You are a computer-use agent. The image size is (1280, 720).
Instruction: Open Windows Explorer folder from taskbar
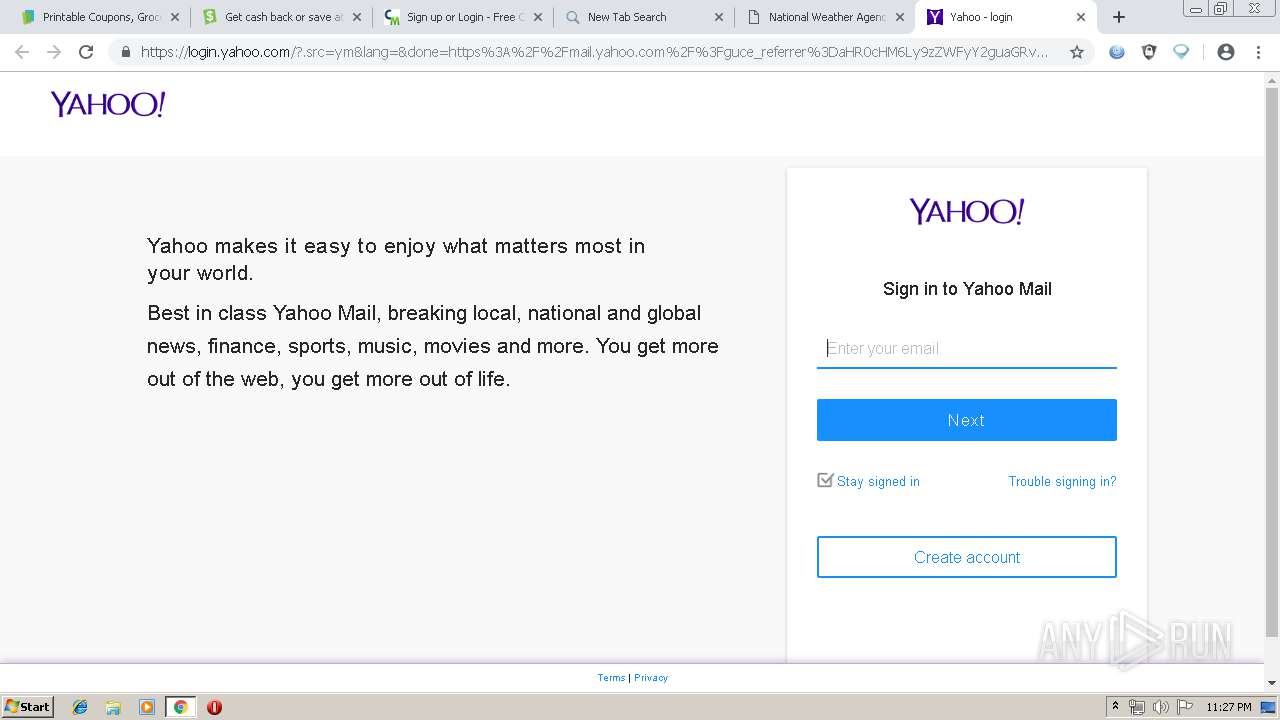(x=113, y=707)
